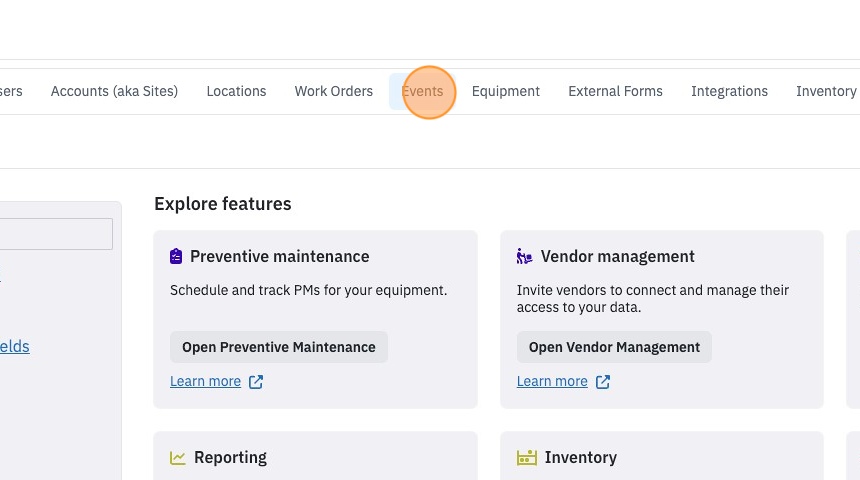Click the search input field in sidebar
Screen dimensions: 860x480
point(56,234)
